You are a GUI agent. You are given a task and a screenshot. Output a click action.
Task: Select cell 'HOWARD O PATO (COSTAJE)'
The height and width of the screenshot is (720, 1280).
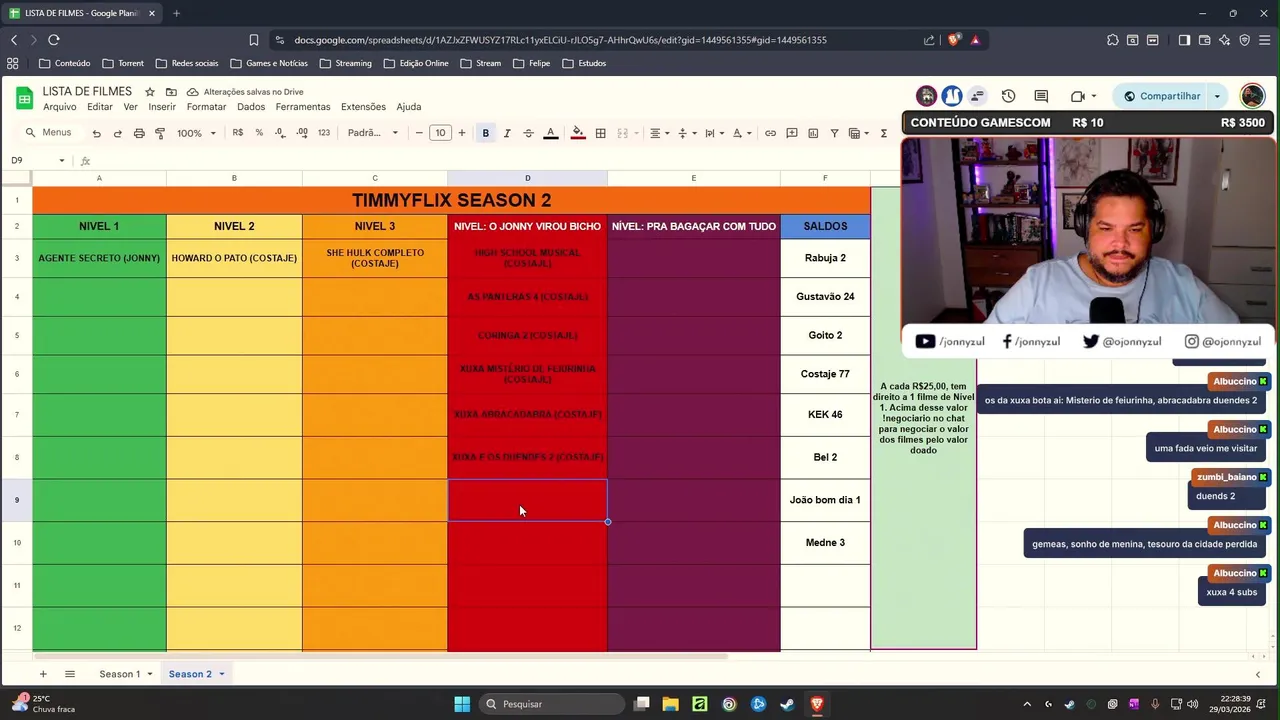click(234, 258)
